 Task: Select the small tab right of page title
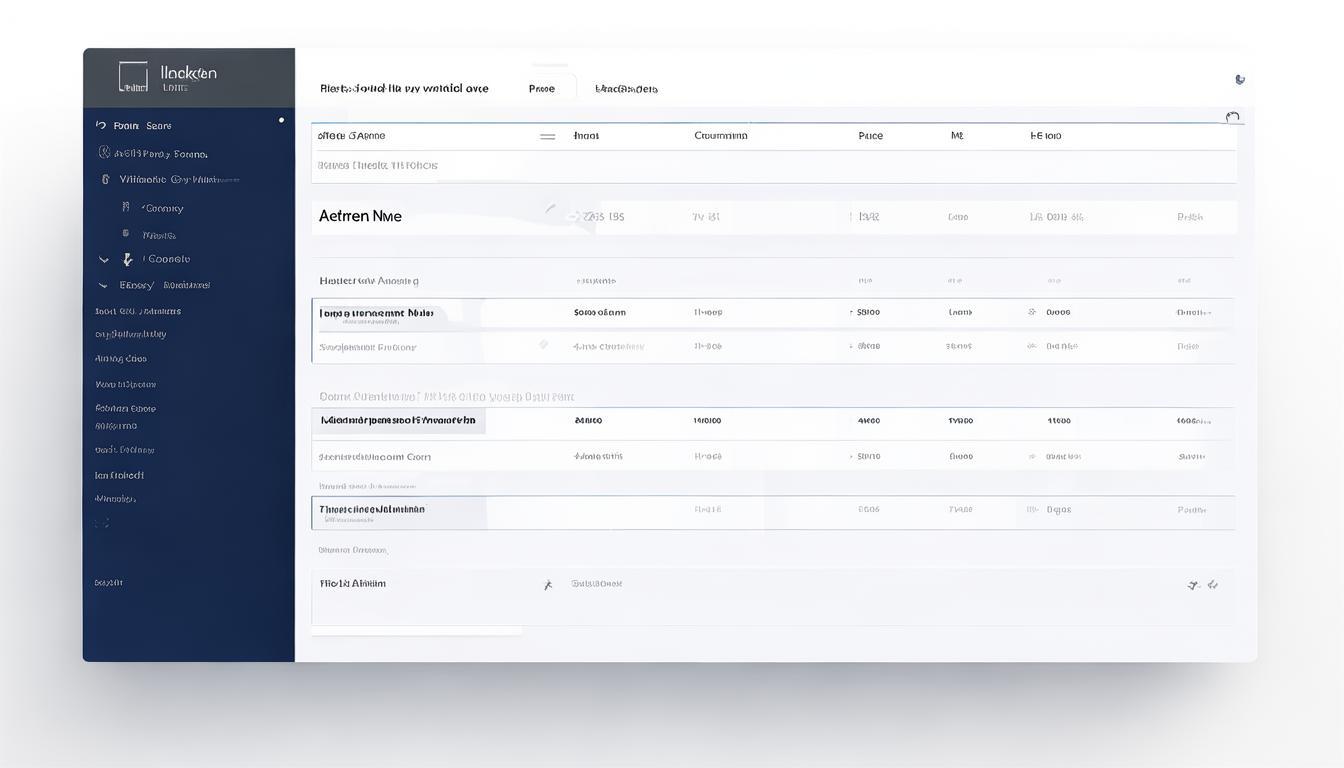tap(542, 89)
